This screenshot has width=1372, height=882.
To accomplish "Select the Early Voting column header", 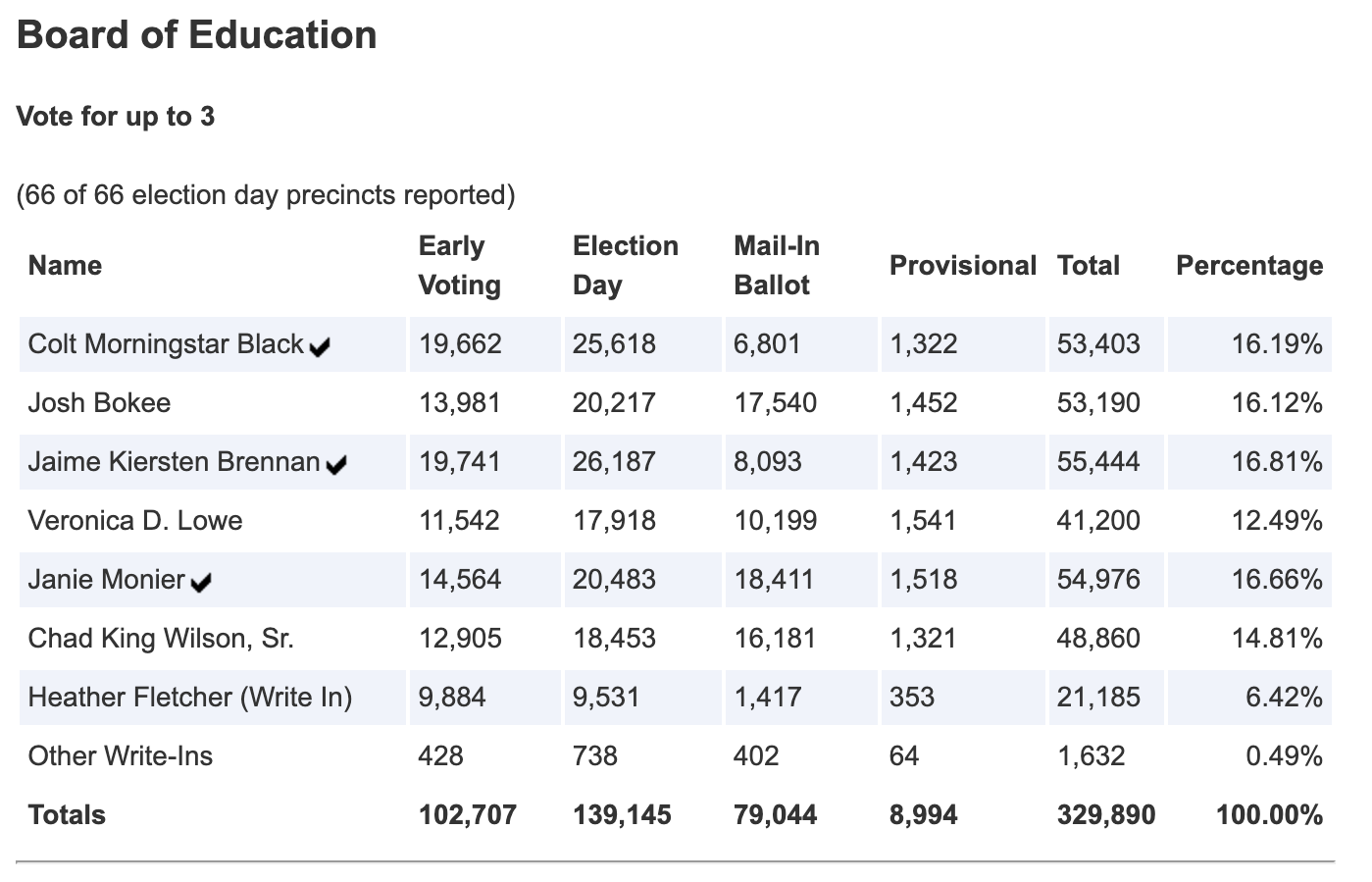I will tap(459, 266).
